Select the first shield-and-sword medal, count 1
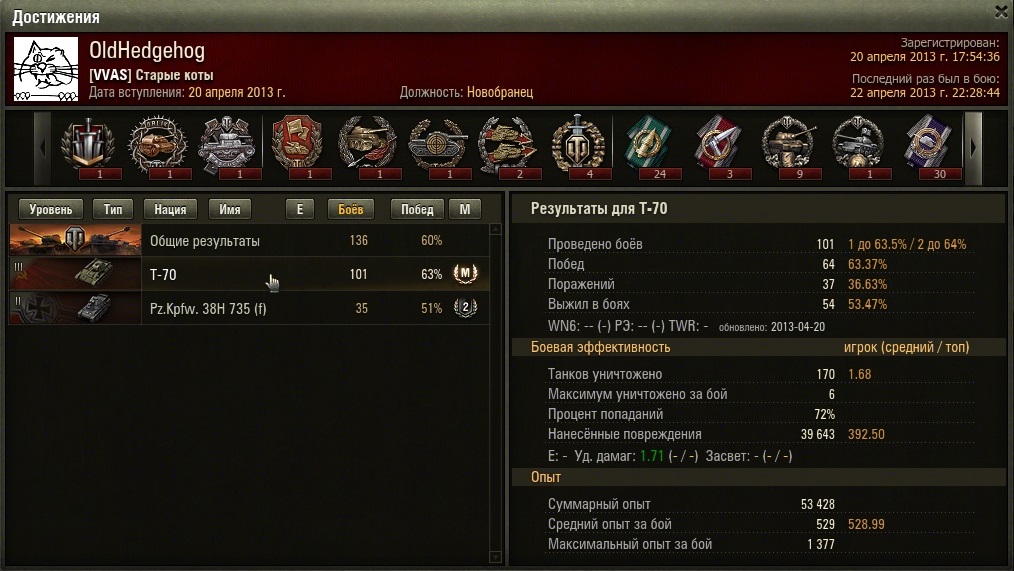 pyautogui.click(x=87, y=144)
